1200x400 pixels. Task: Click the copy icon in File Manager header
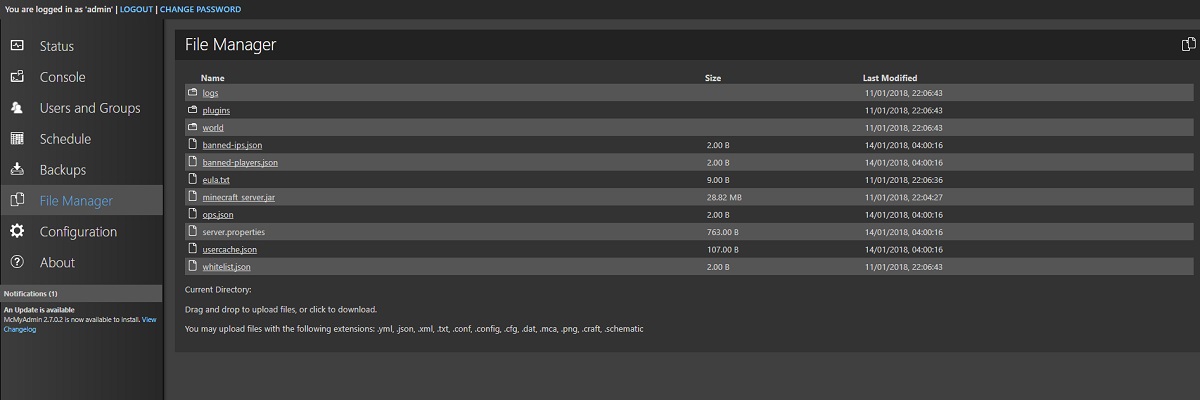click(x=1189, y=44)
